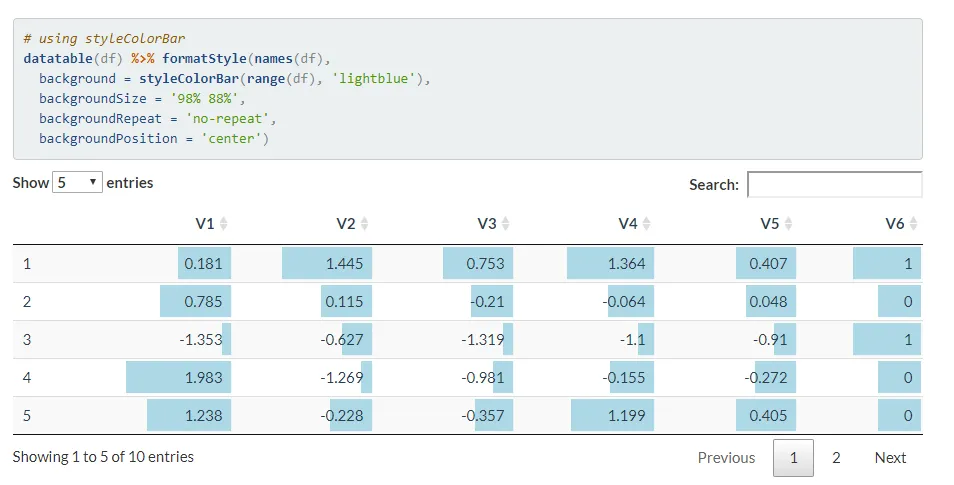Sort by the V4 column sort icon
Image resolution: width=954 pixels, height=485 pixels.
[647, 224]
